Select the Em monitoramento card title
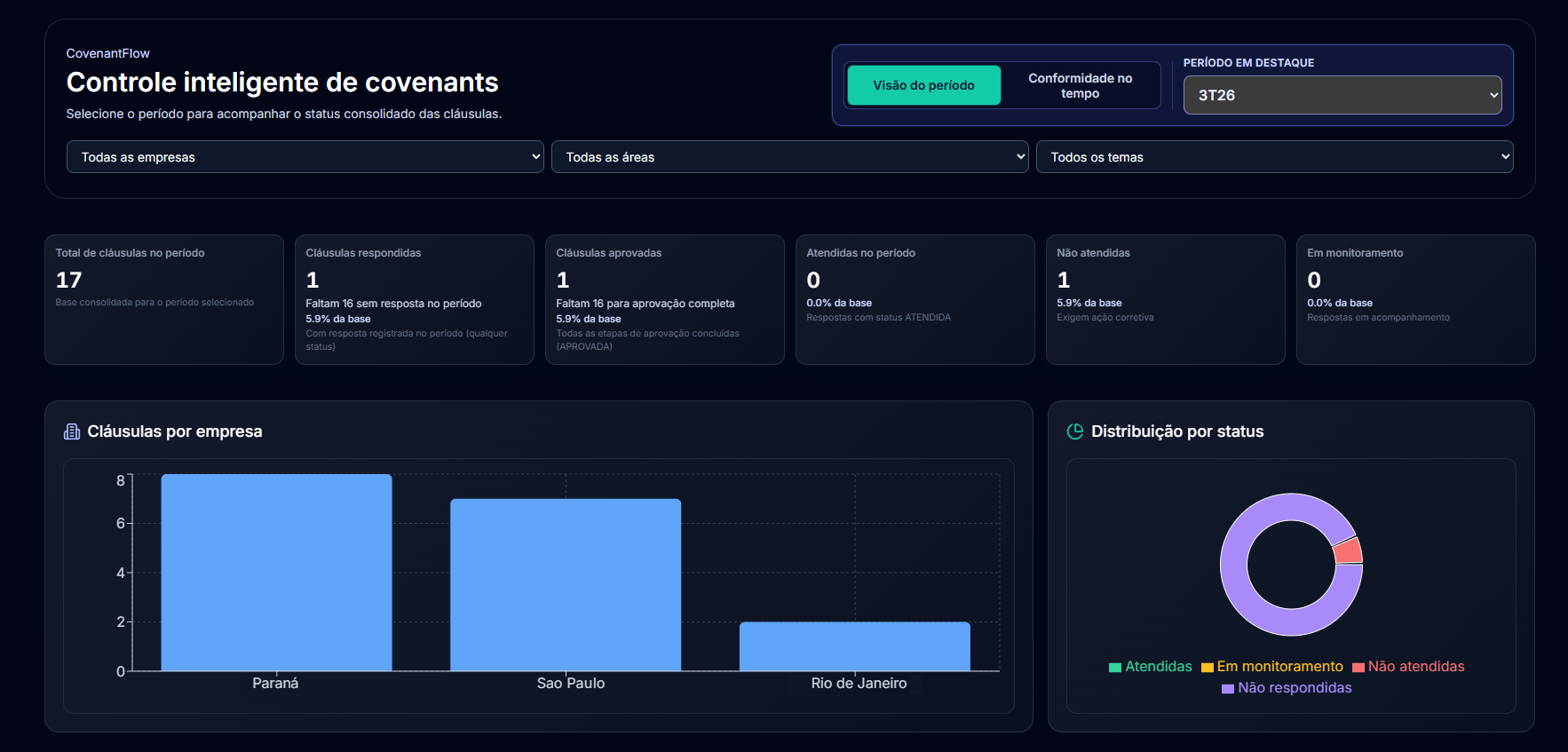1568x752 pixels. coord(1355,253)
